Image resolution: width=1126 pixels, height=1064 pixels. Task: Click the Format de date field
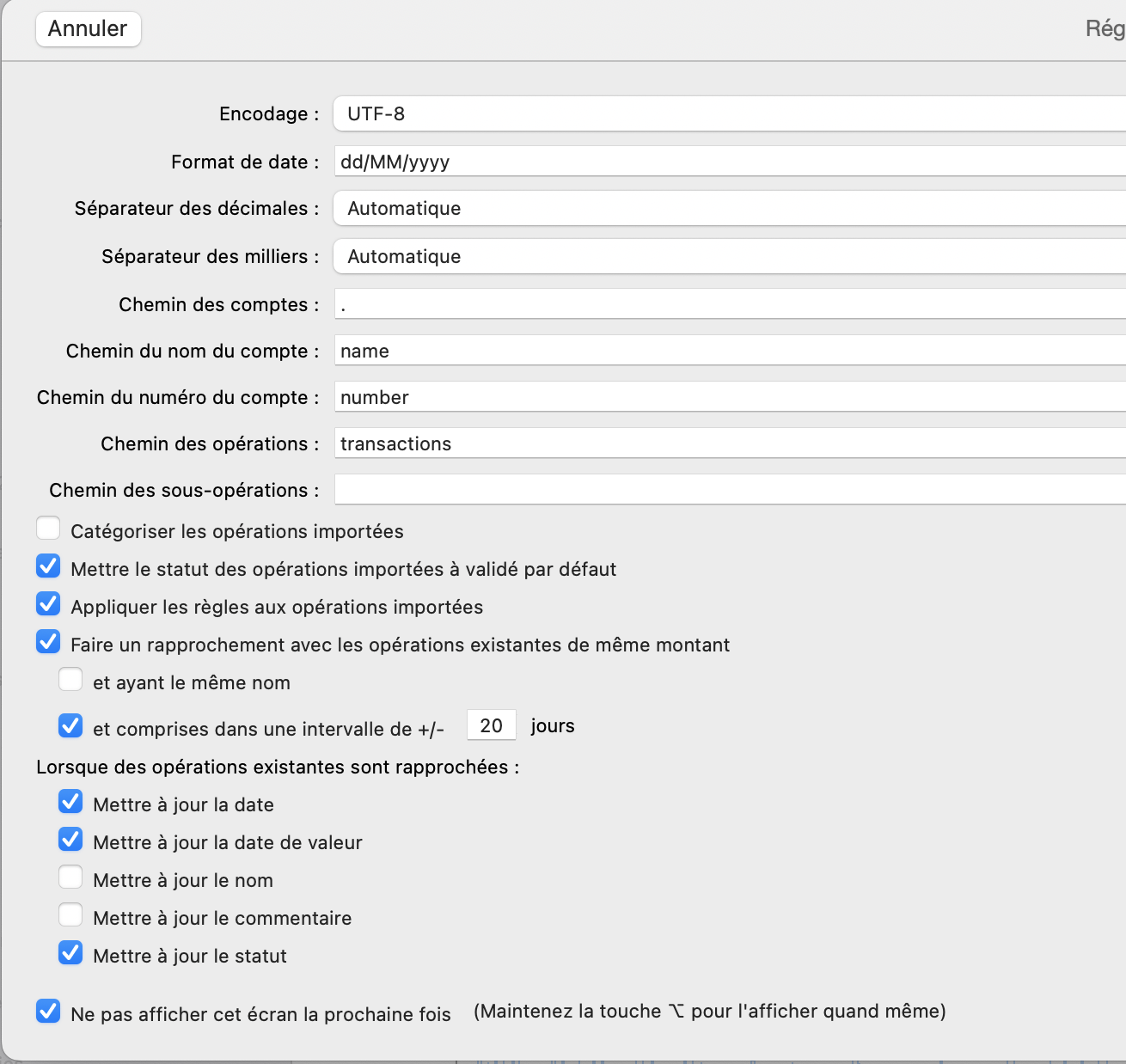point(730,162)
